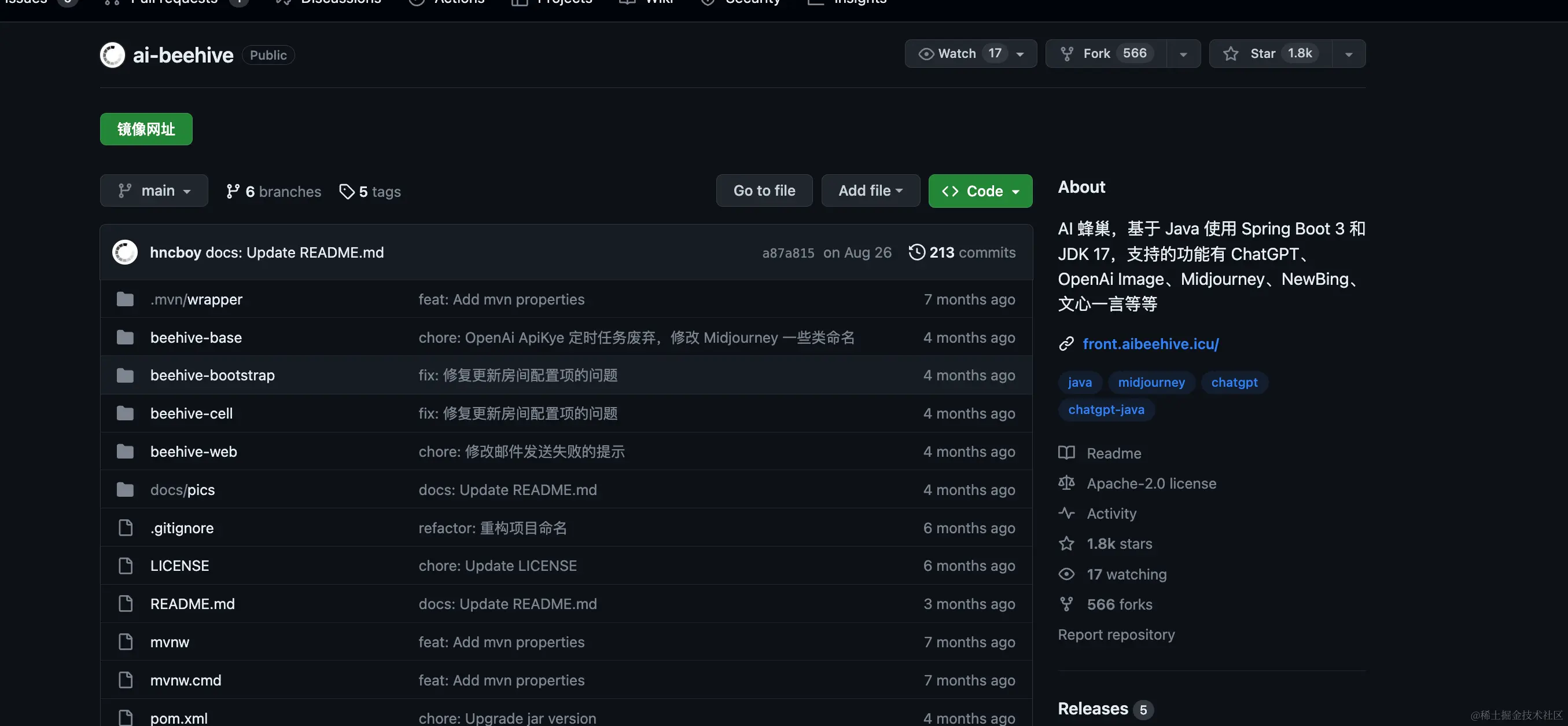The width and height of the screenshot is (1568, 726).
Task: Click the Readme book icon in About
Action: coord(1066,453)
